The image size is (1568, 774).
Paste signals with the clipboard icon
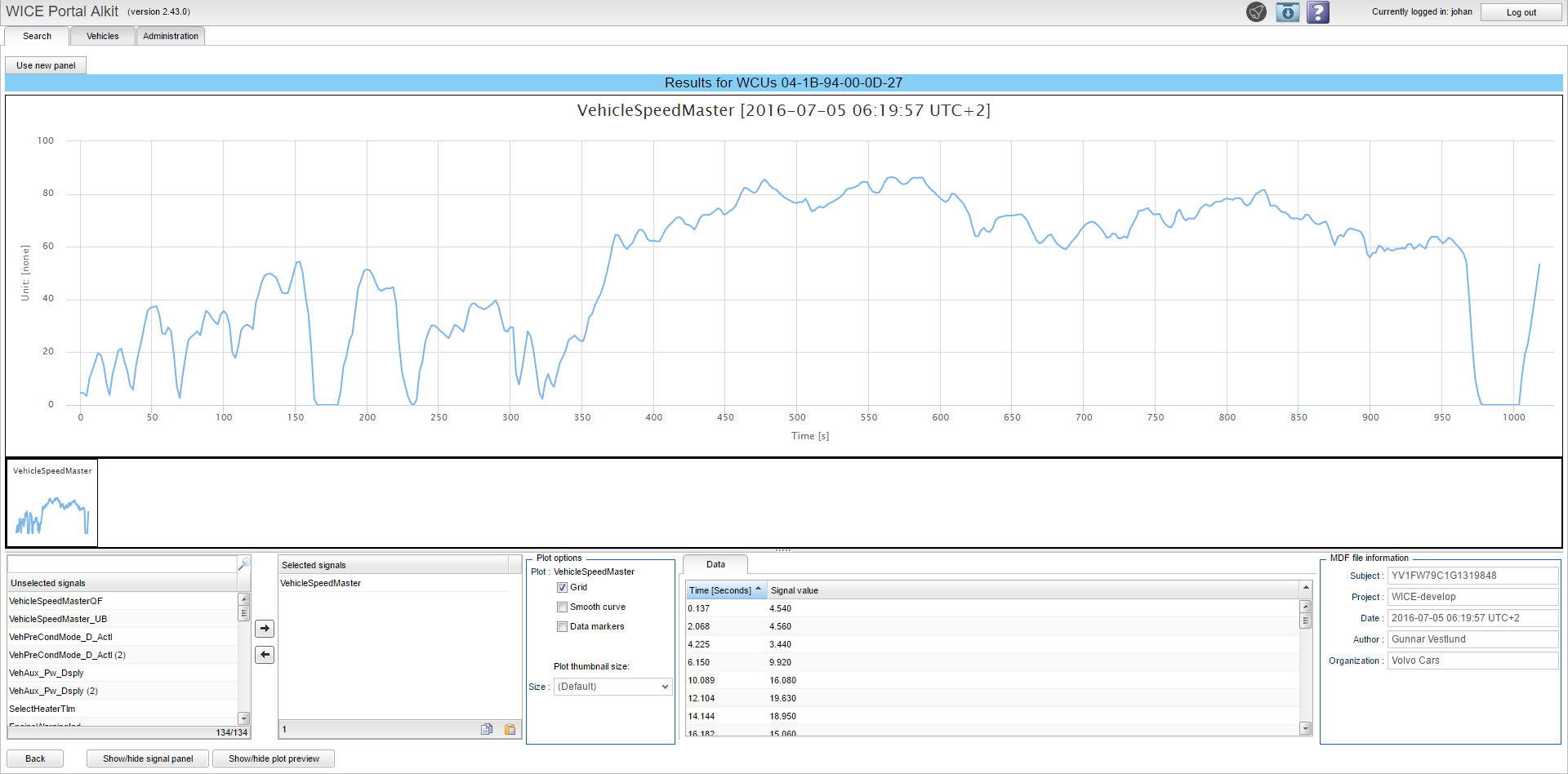click(x=510, y=729)
